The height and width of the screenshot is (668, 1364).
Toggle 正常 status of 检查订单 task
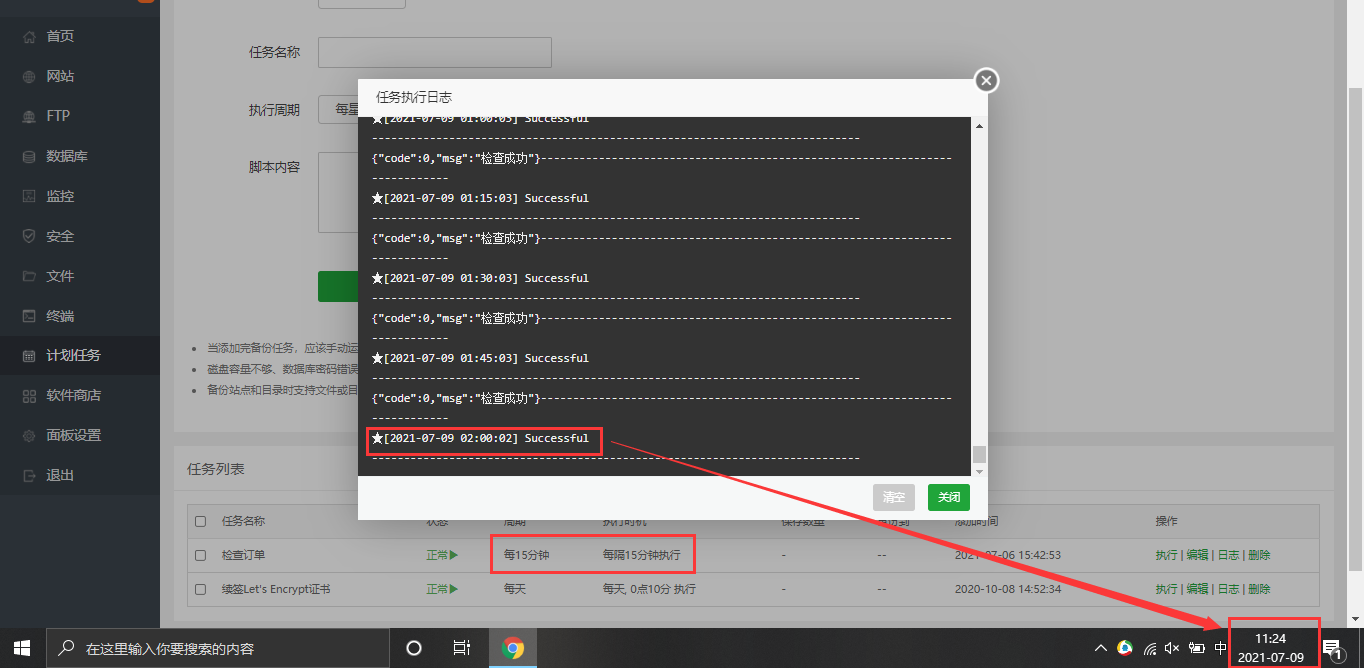tap(442, 555)
